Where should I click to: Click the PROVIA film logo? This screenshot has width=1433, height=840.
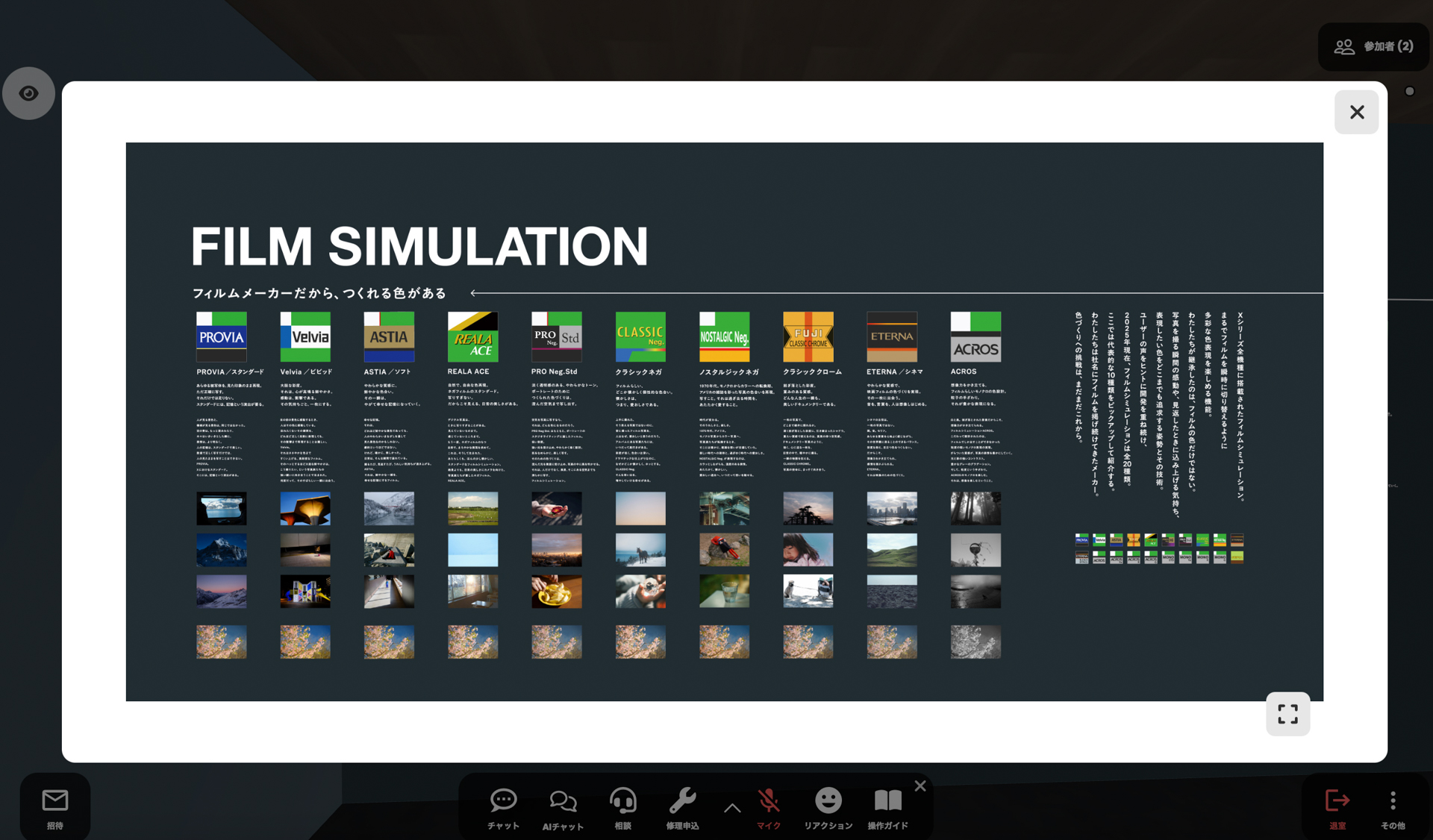[x=221, y=336]
